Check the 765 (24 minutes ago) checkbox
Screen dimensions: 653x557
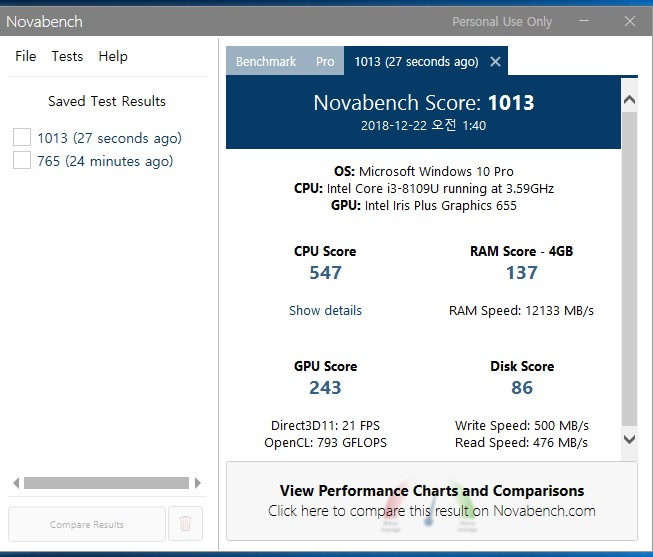pyautogui.click(x=22, y=160)
